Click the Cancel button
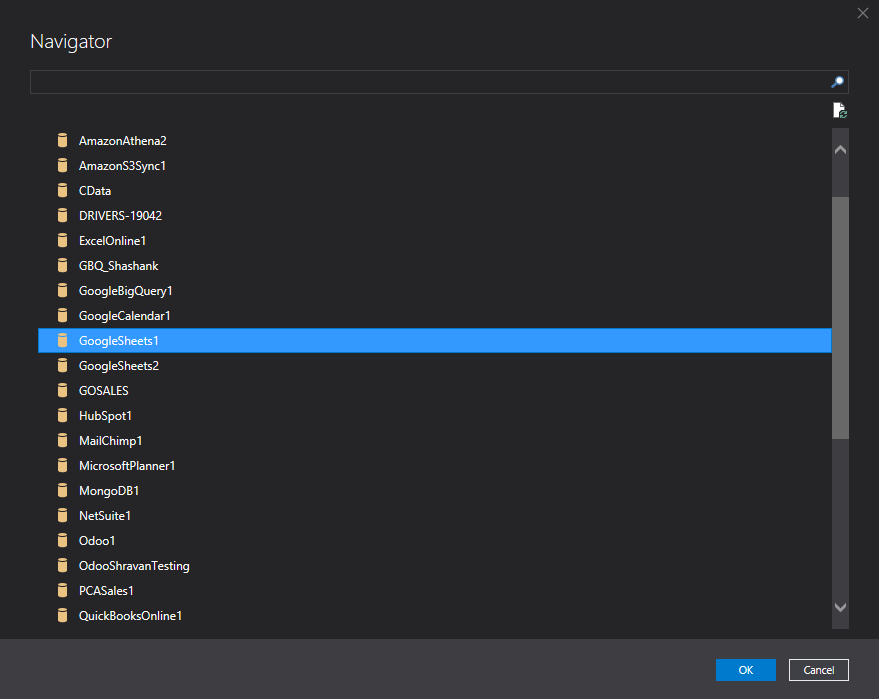The height and width of the screenshot is (699, 879). coord(818,670)
